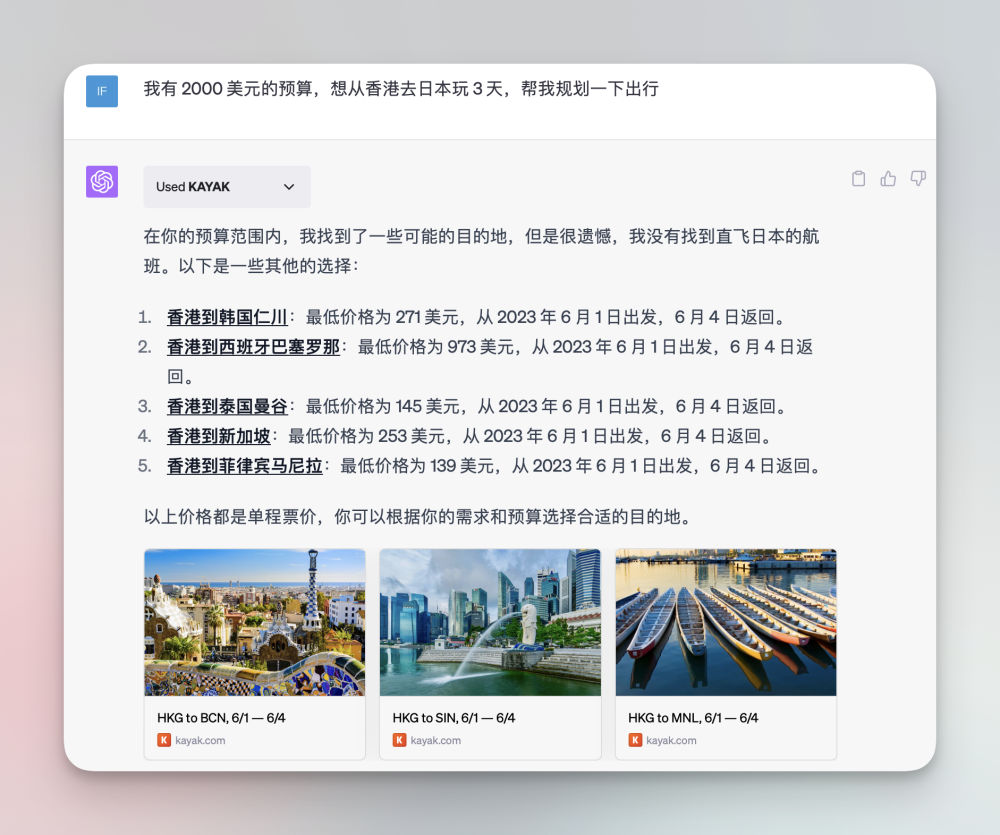Open the 香港到菲律宾马尼拉 flight link
Screen dimensions: 1000x835
(x=244, y=465)
